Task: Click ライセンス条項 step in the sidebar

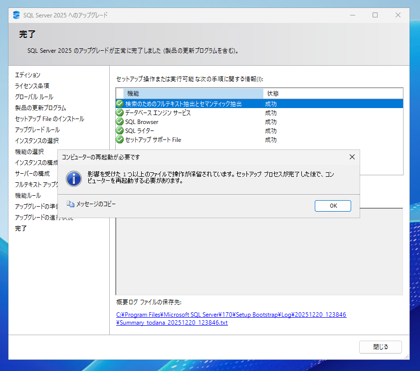Action: (x=32, y=86)
